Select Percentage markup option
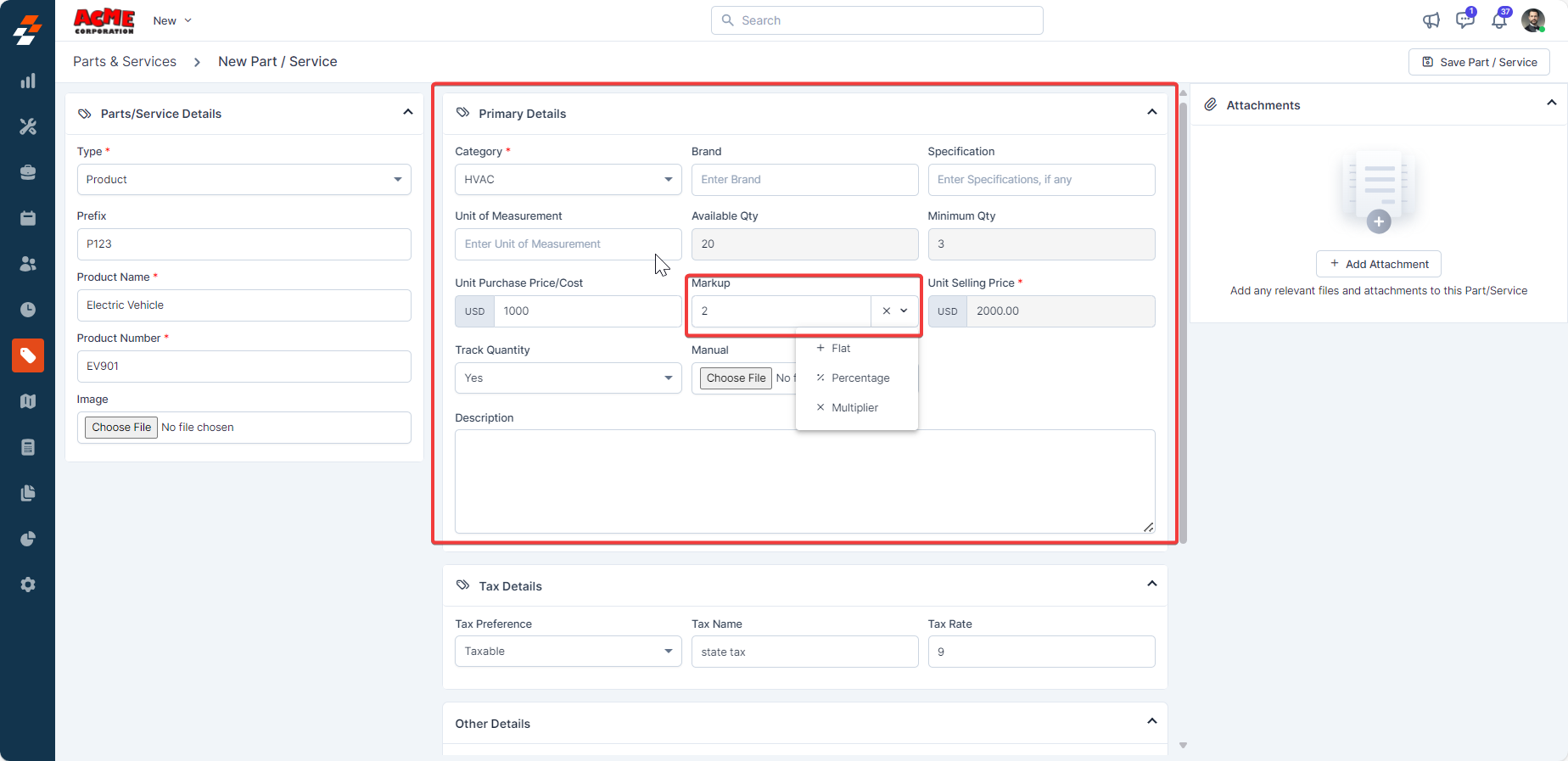 [x=860, y=378]
